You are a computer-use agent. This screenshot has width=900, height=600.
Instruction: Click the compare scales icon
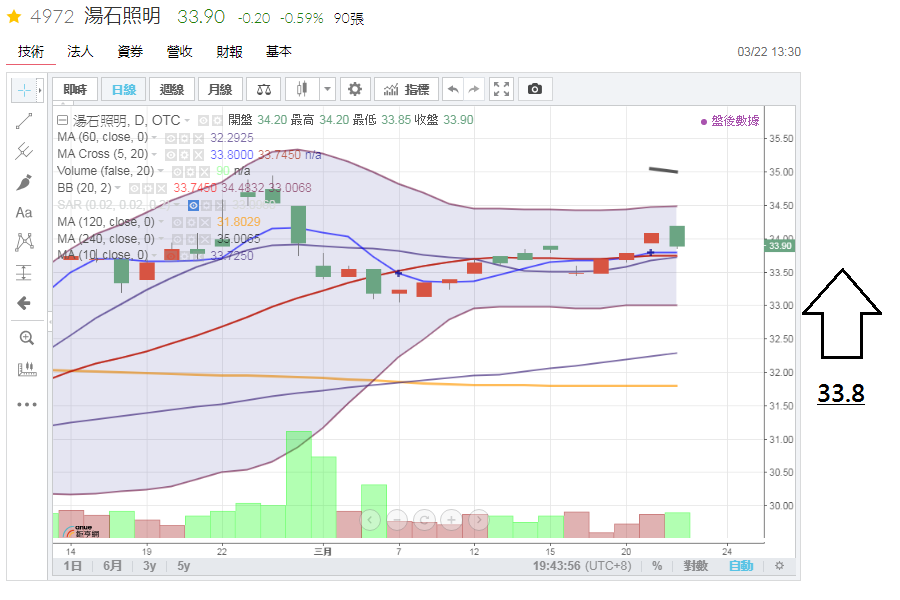(263, 90)
